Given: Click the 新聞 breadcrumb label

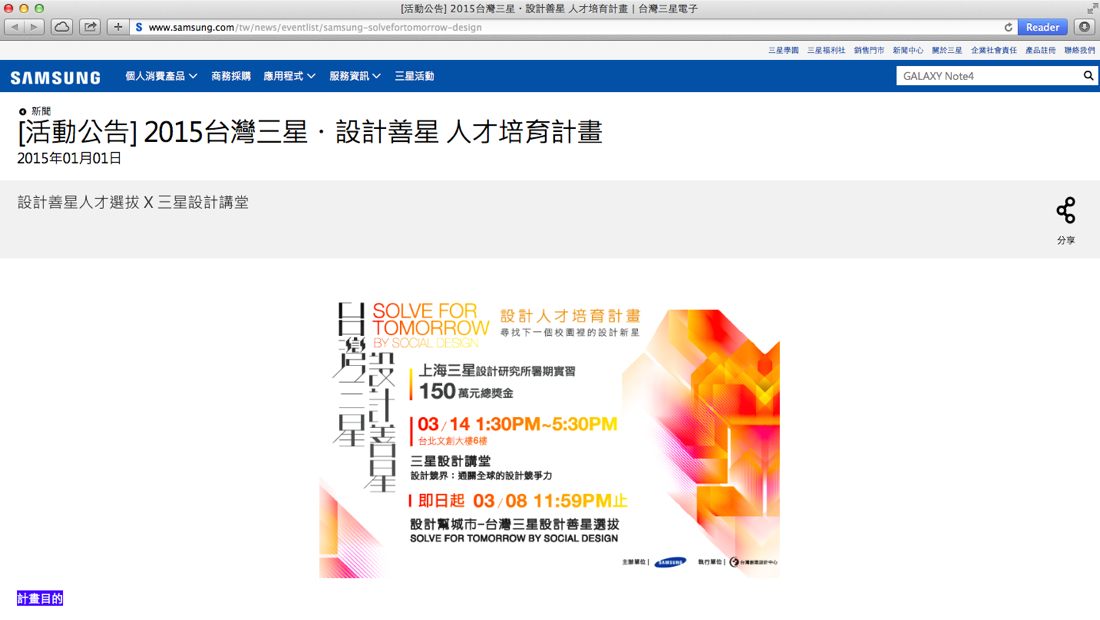Looking at the screenshot, I should (41, 111).
